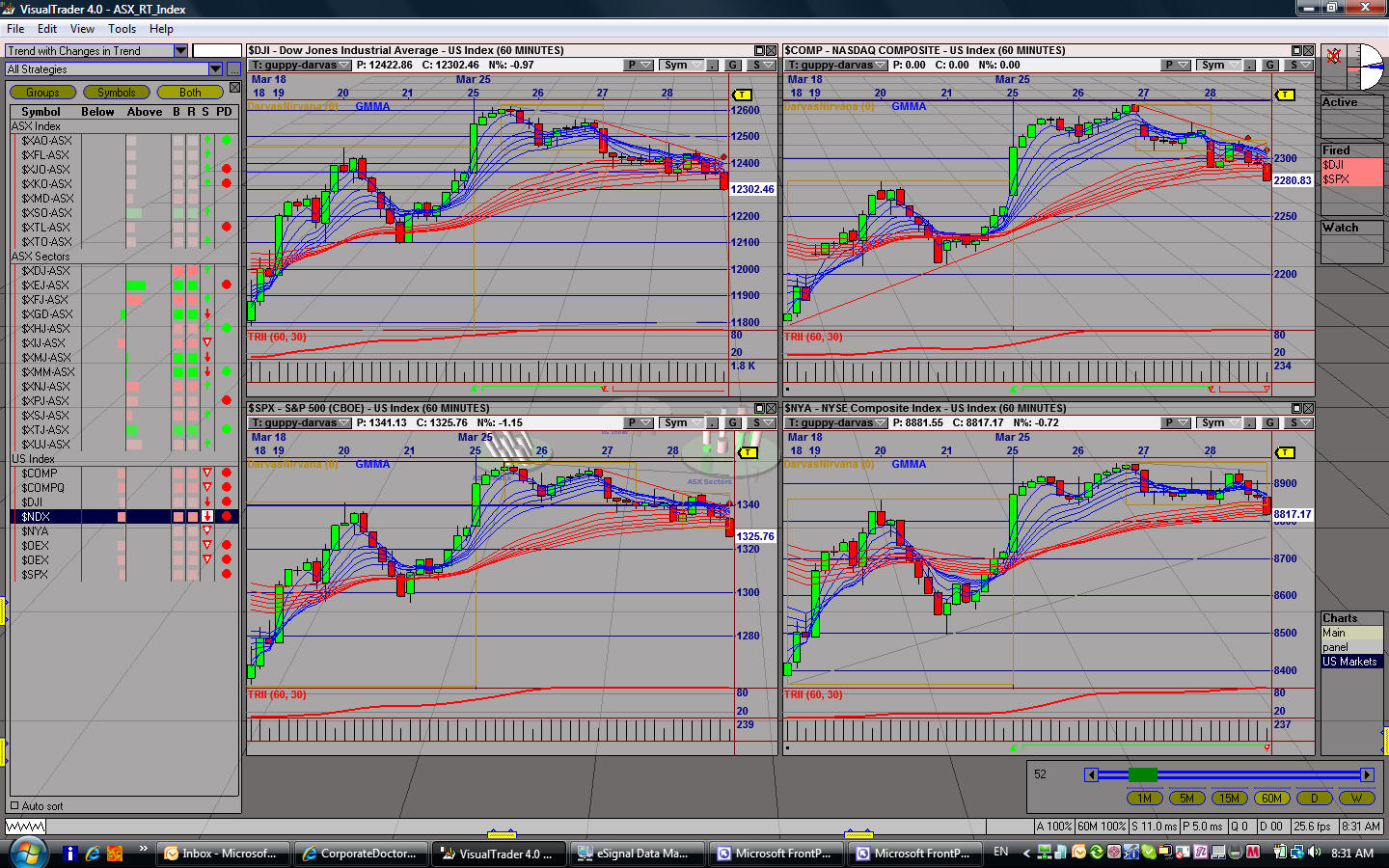Viewport: 1389px width, 868px height.
Task: Click the G button on $COMP chart
Action: pyautogui.click(x=1270, y=66)
